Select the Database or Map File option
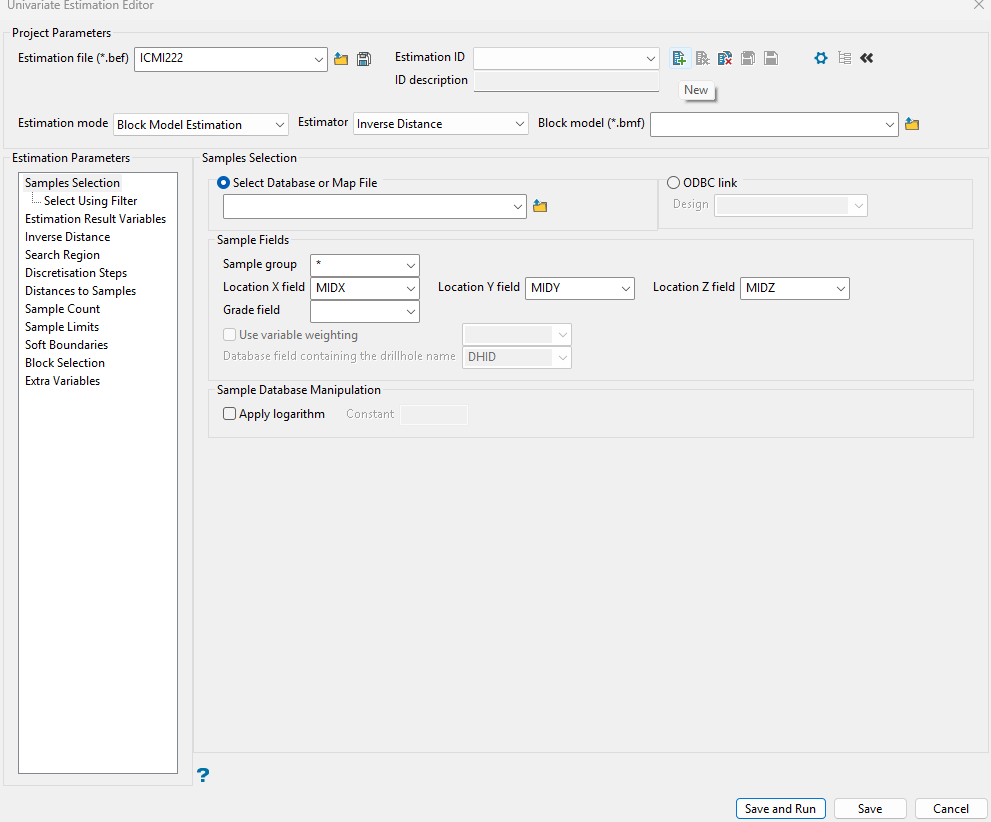This screenshot has height=822, width=991. point(224,183)
